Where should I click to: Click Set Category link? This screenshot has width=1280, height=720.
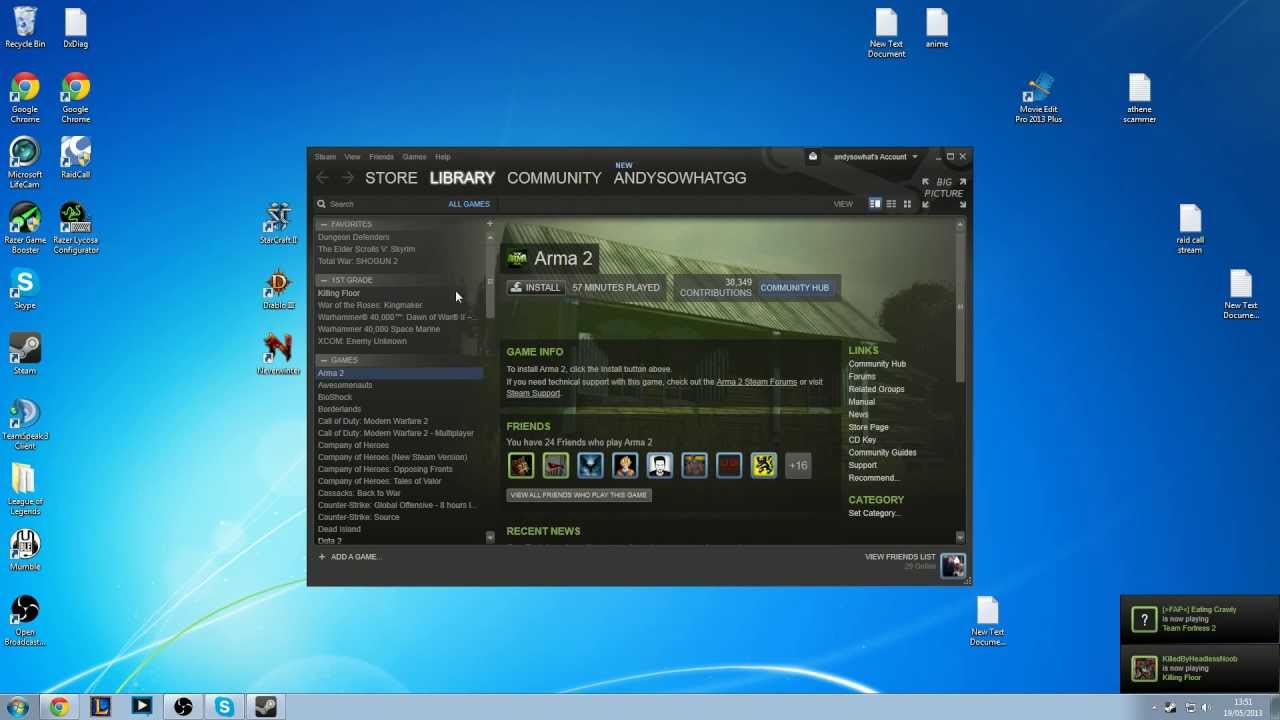pyautogui.click(x=874, y=513)
